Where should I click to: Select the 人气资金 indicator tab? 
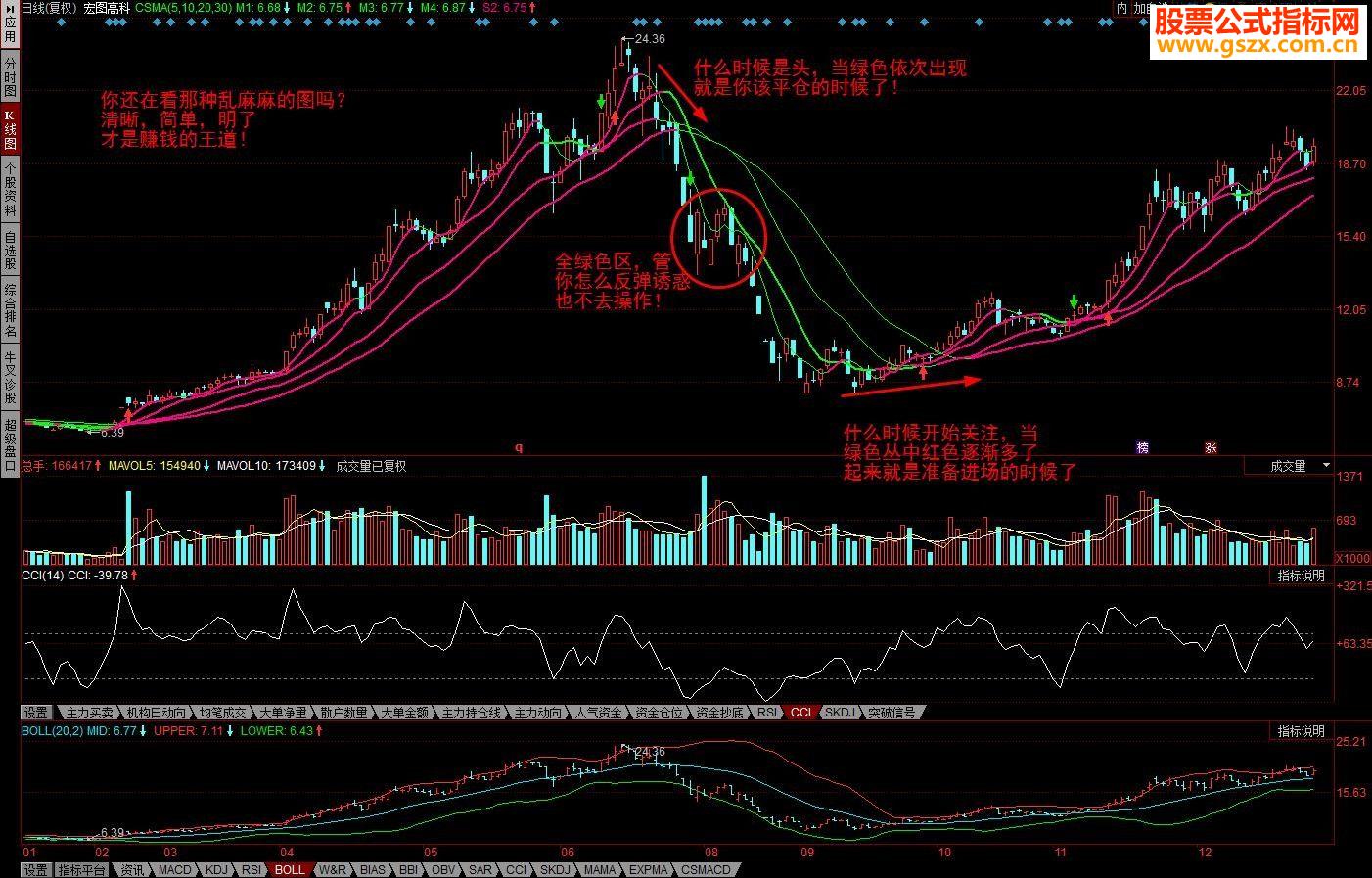tap(598, 713)
